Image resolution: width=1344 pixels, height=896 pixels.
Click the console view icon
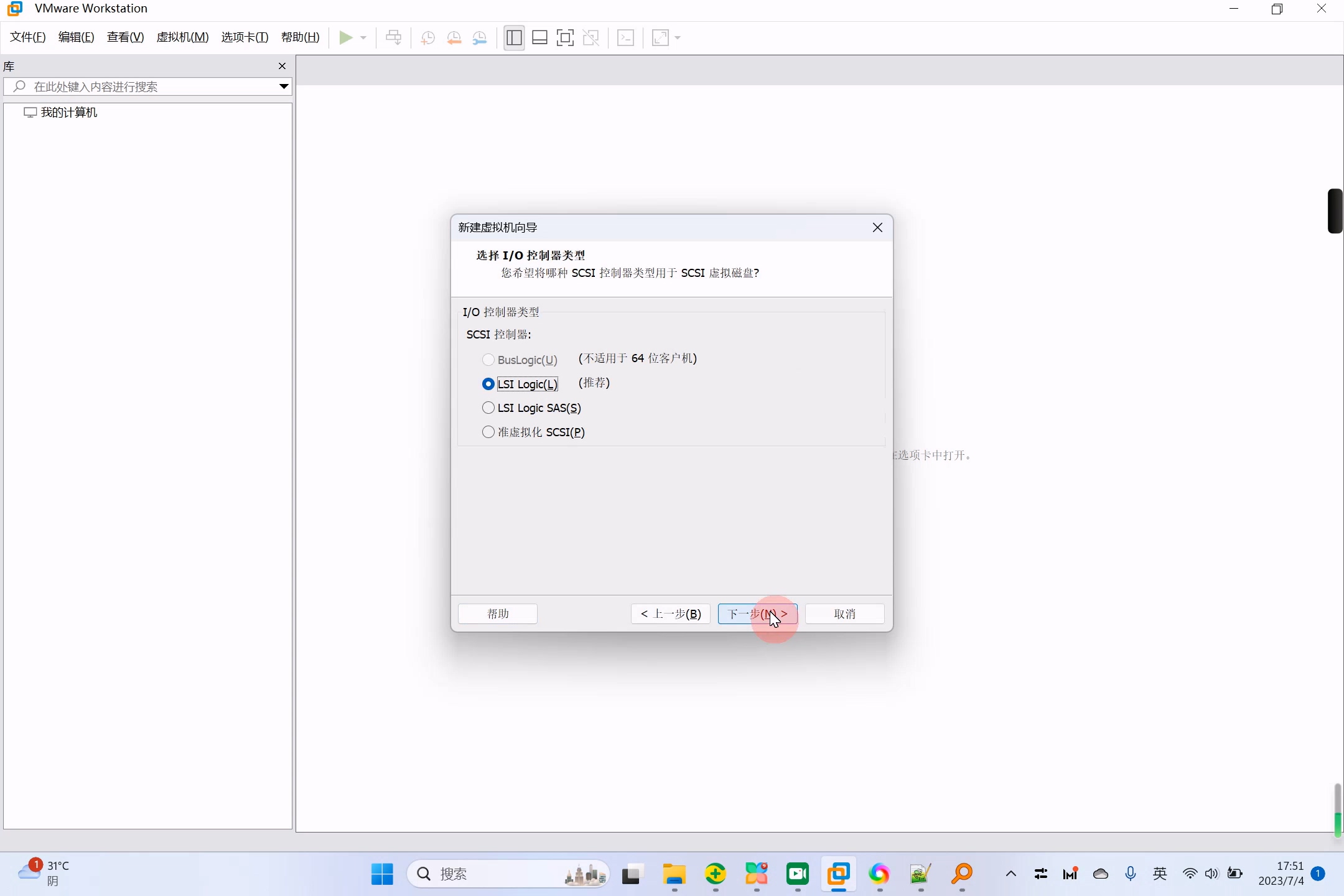[x=626, y=38]
